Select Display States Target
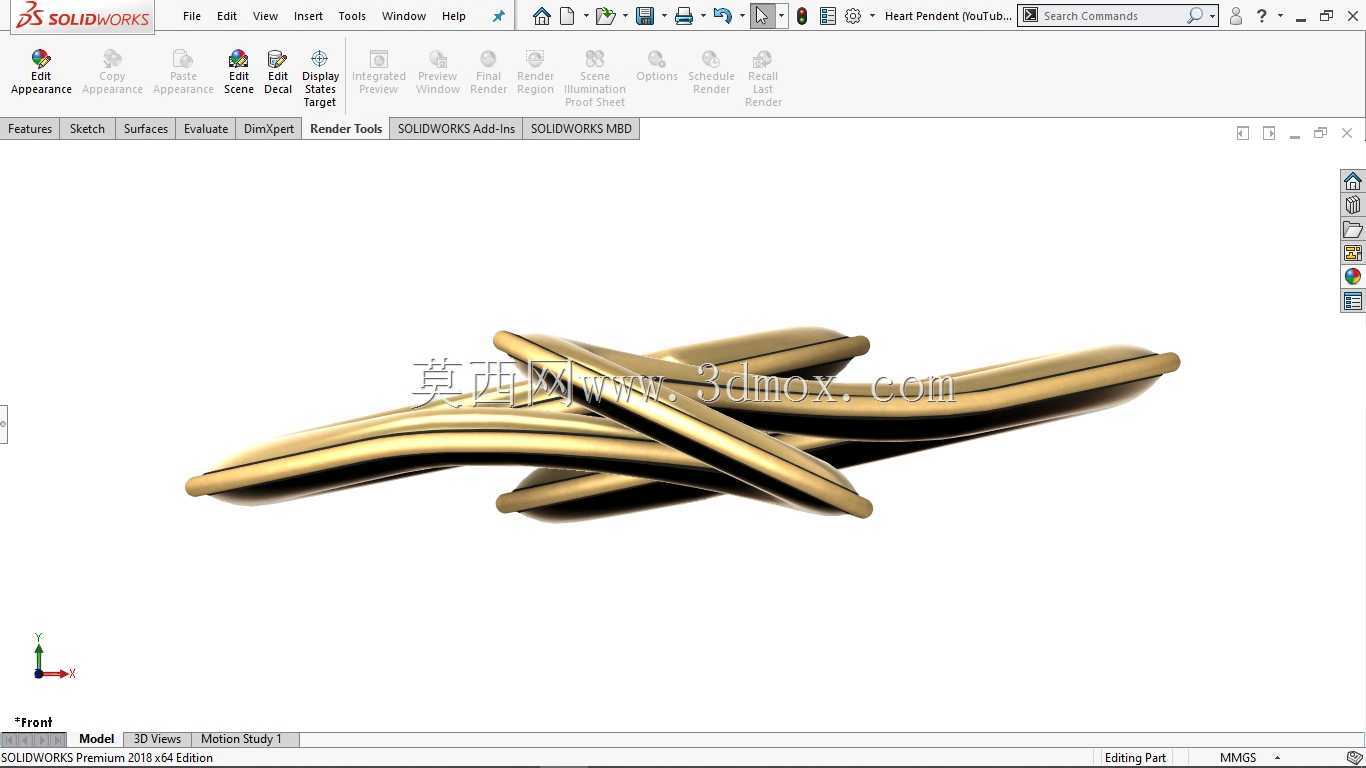Viewport: 1366px width, 768px height. coord(320,79)
